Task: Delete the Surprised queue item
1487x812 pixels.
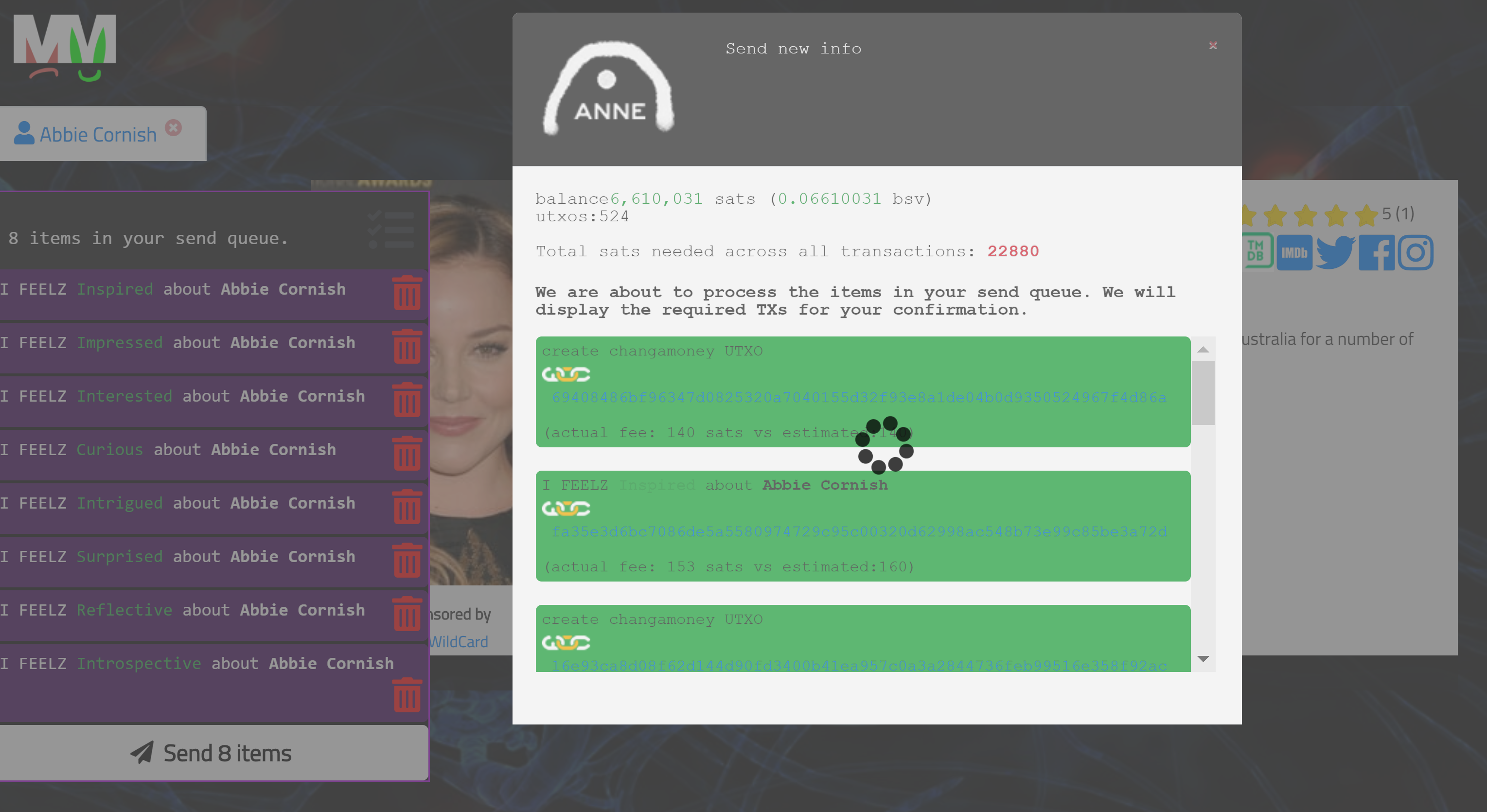Action: [x=407, y=561]
